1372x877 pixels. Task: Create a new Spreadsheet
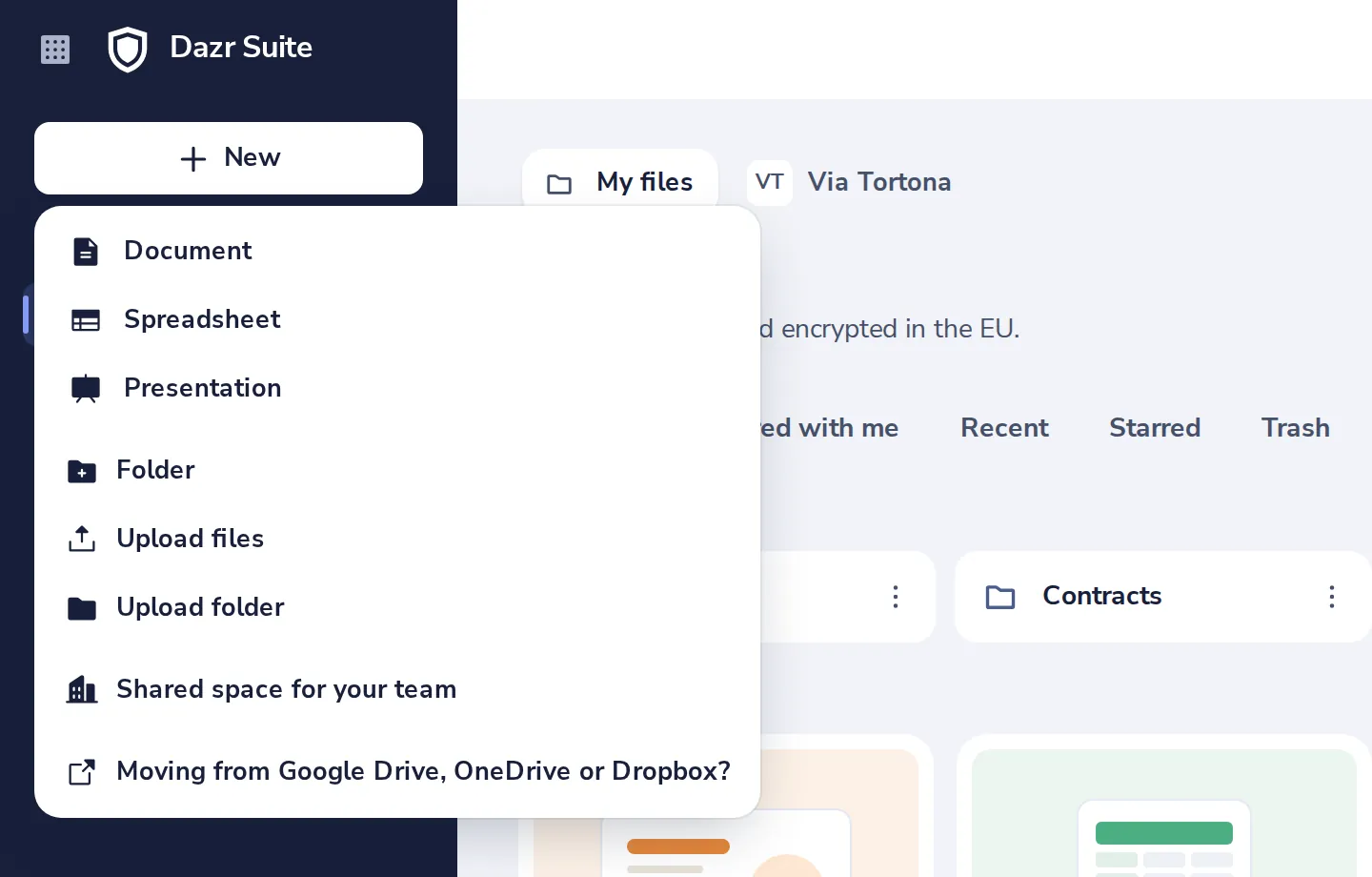pos(397,319)
